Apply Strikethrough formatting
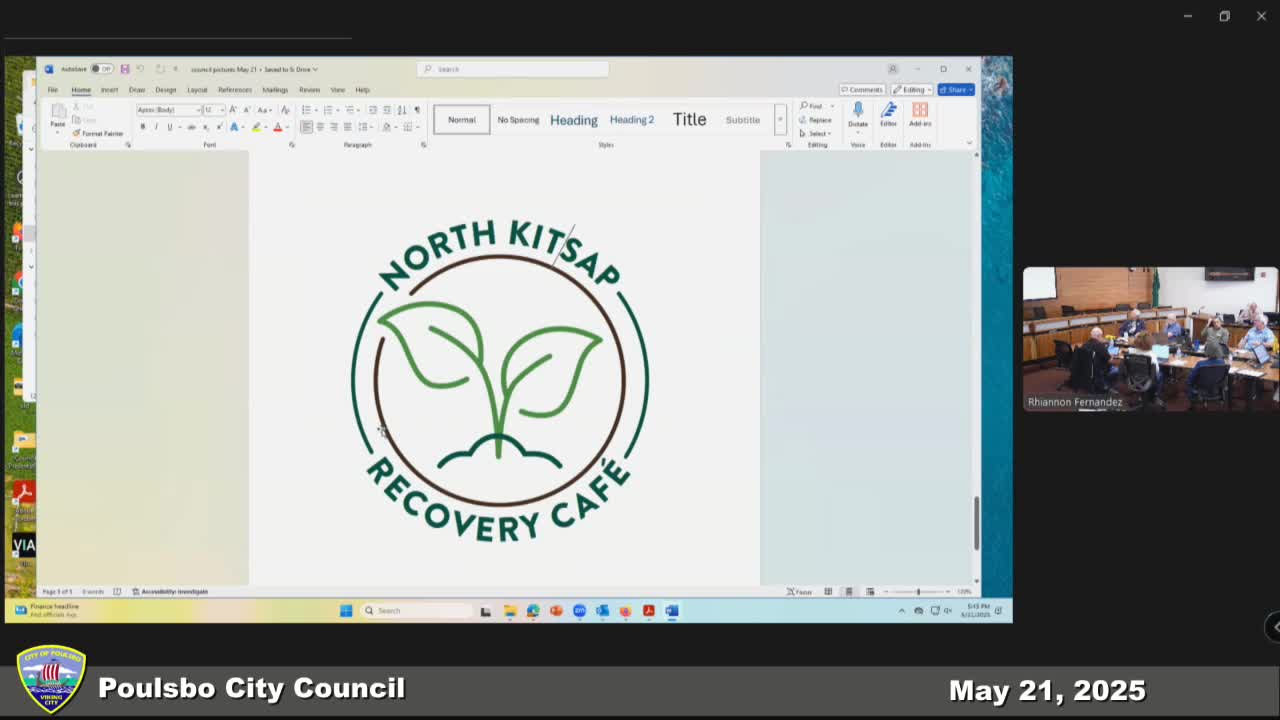The image size is (1280, 720). click(191, 126)
